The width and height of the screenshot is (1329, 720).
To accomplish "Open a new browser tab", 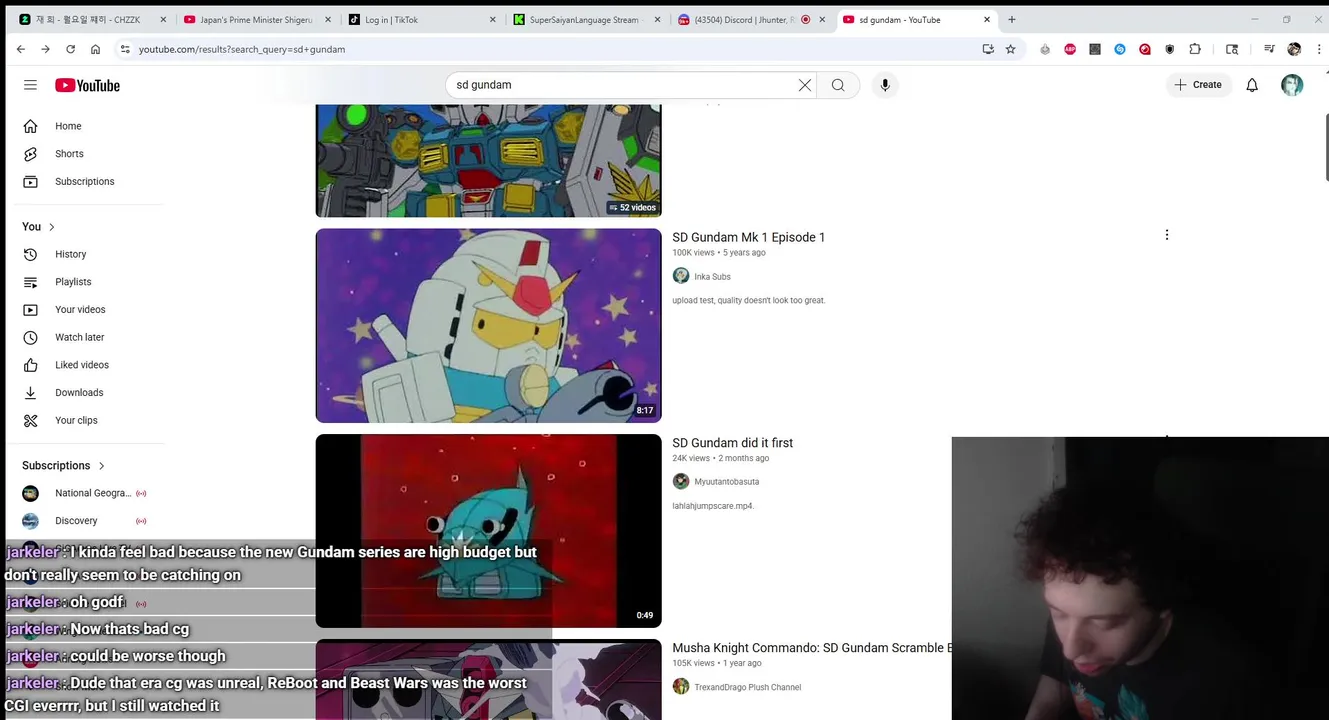I will coord(1012,20).
